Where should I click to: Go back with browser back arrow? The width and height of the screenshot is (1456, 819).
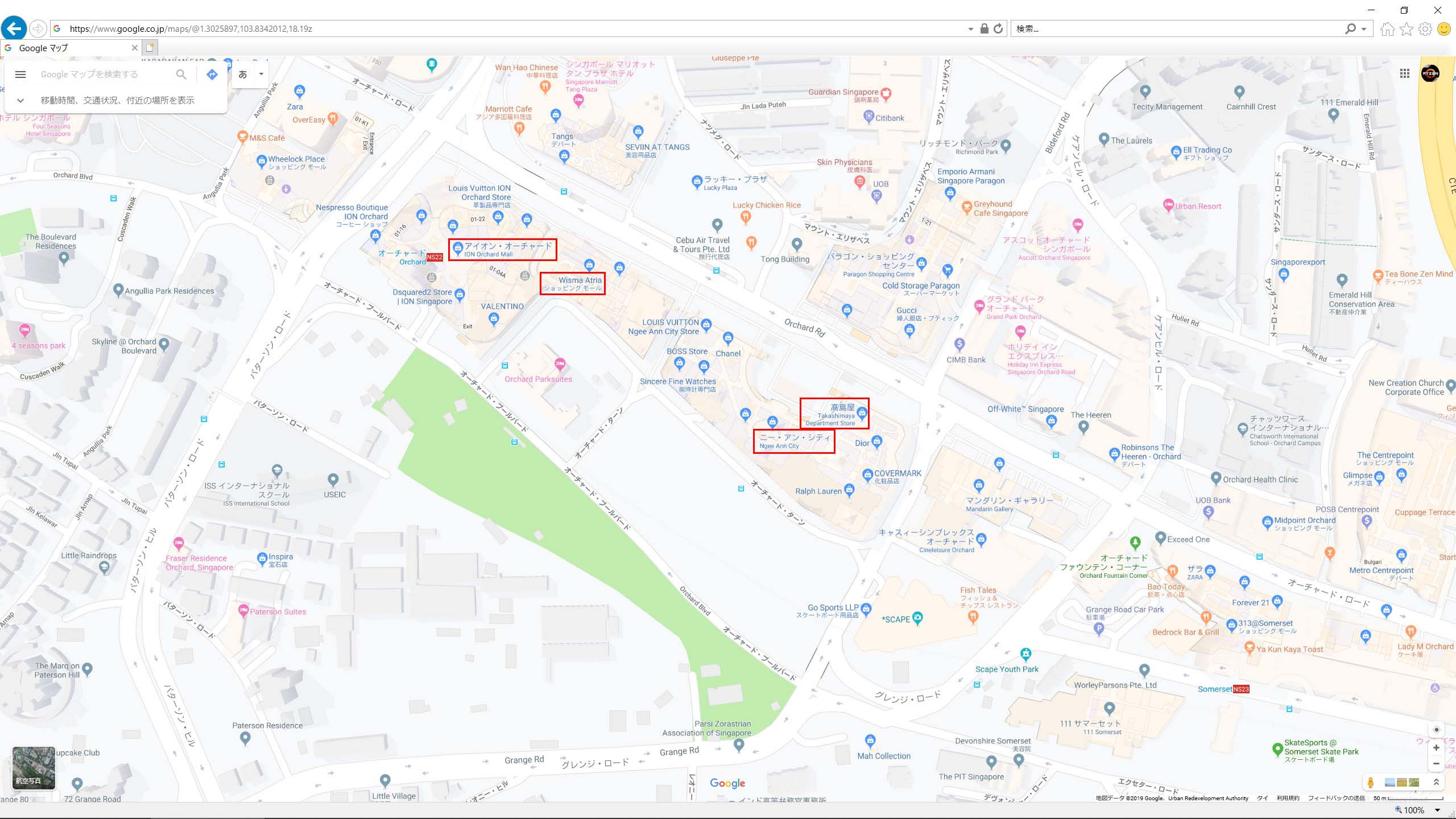tap(14, 28)
